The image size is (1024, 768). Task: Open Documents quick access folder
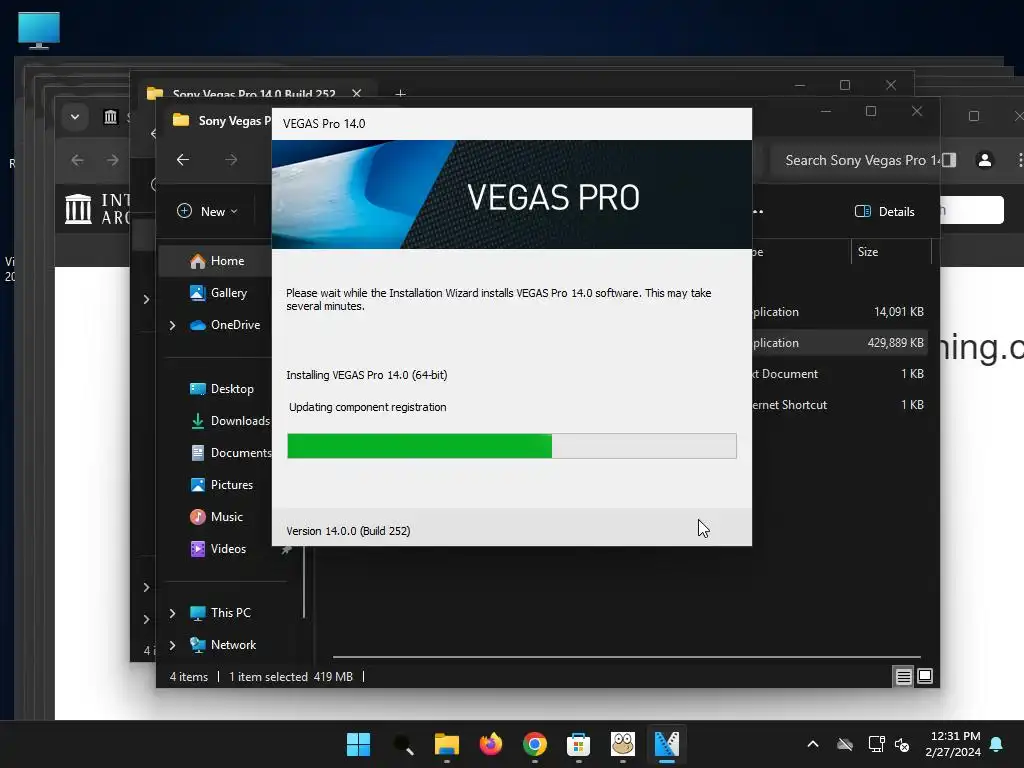point(230,453)
